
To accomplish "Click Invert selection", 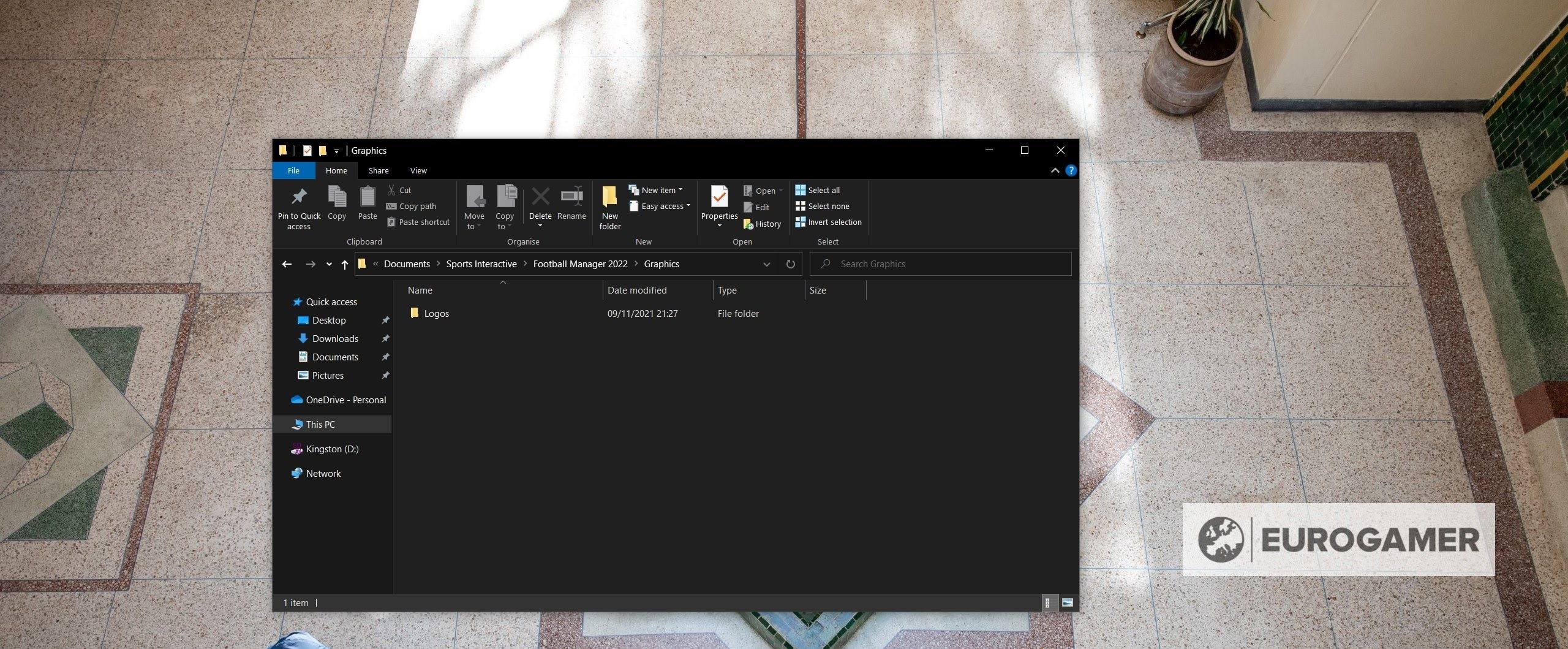I will [829, 222].
